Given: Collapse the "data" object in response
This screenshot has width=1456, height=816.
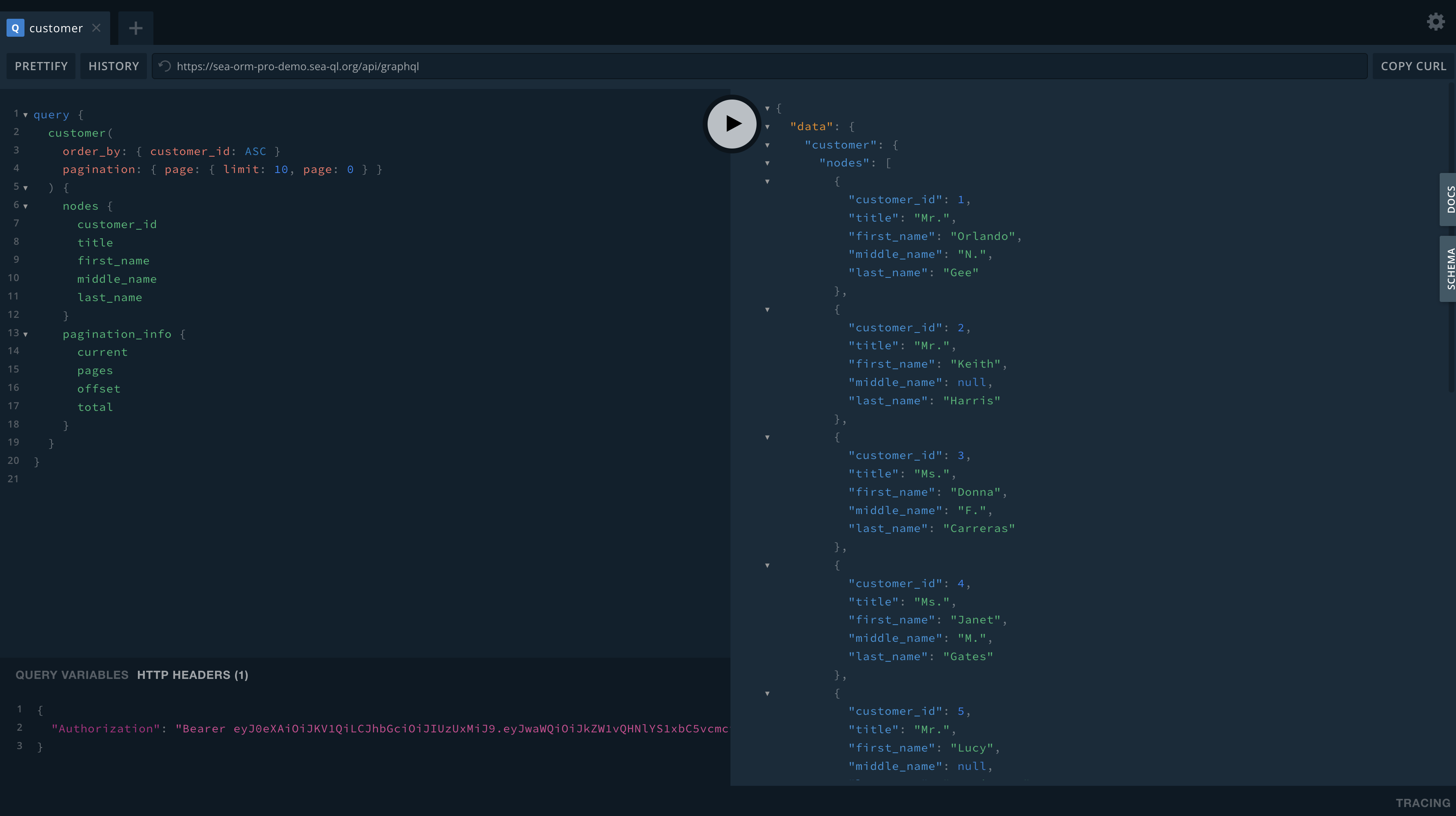Looking at the screenshot, I should 767,127.
